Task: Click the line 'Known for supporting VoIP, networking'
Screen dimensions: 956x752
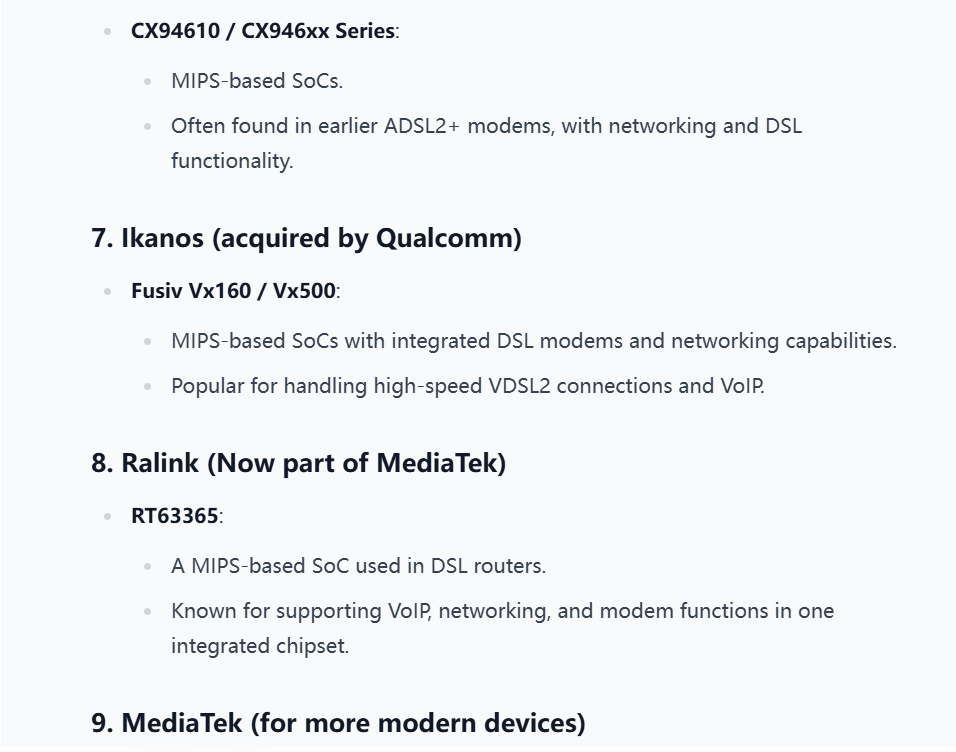Action: (x=502, y=611)
